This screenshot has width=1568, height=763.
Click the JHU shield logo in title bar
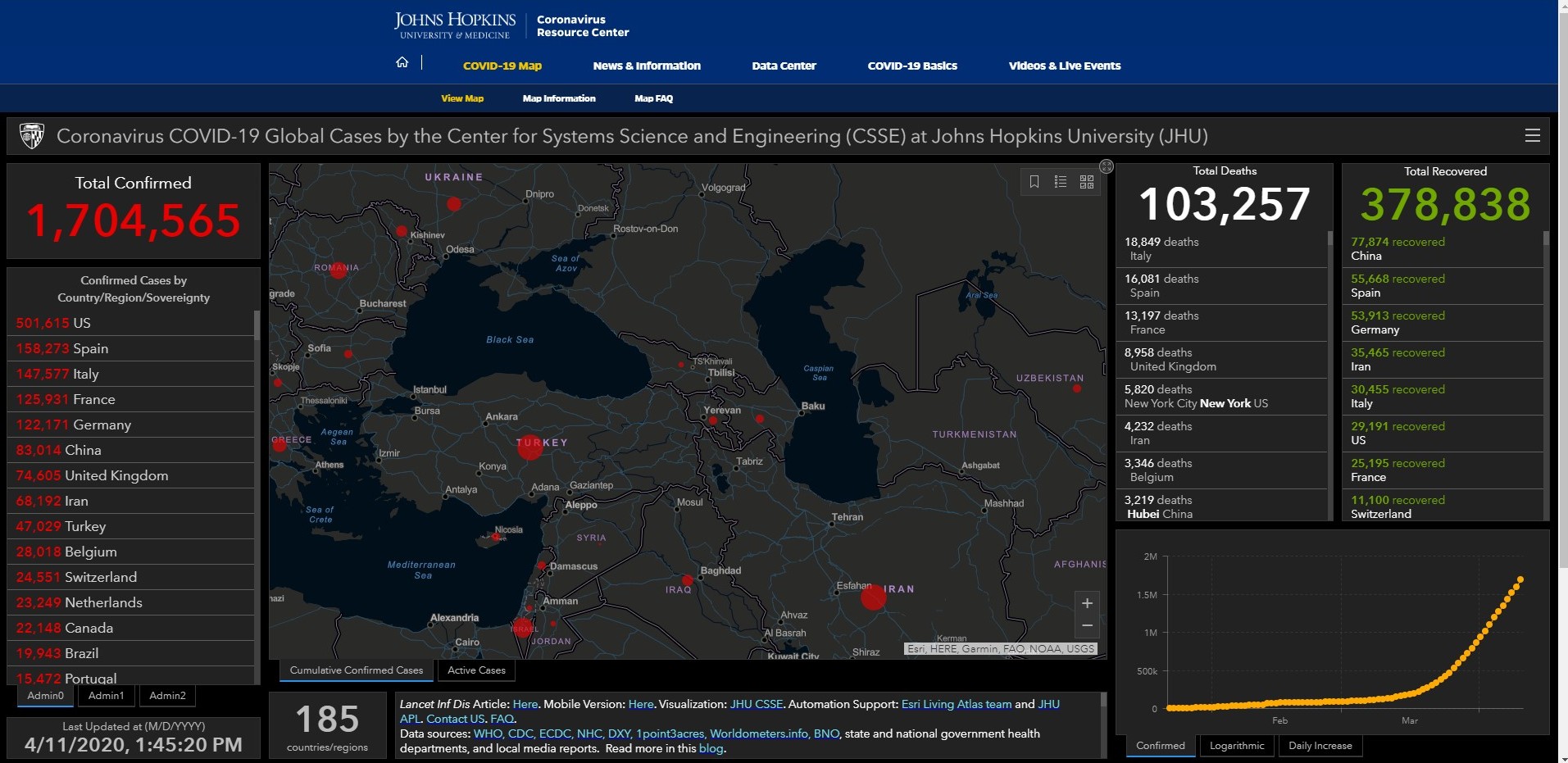click(32, 135)
